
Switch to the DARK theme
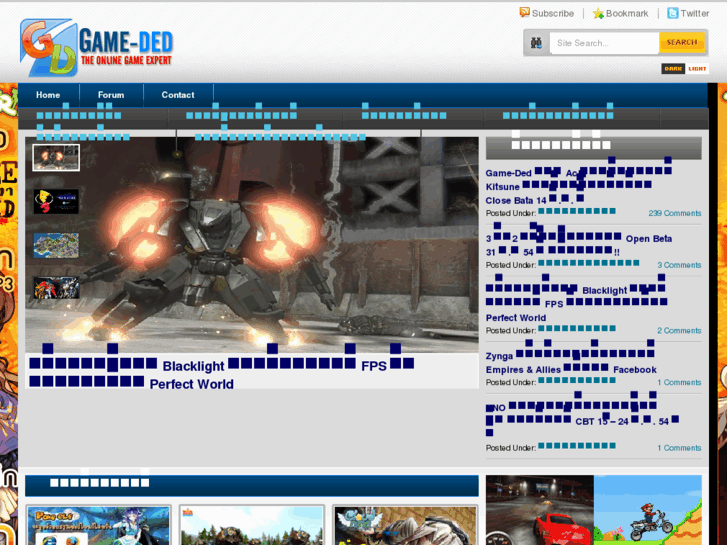tap(673, 69)
